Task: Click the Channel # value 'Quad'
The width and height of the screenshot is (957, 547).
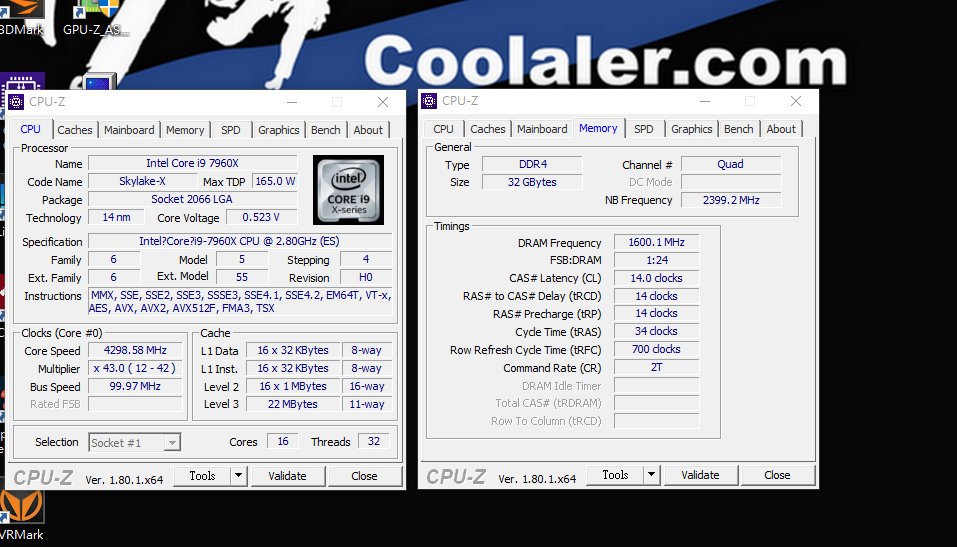Action: point(731,164)
